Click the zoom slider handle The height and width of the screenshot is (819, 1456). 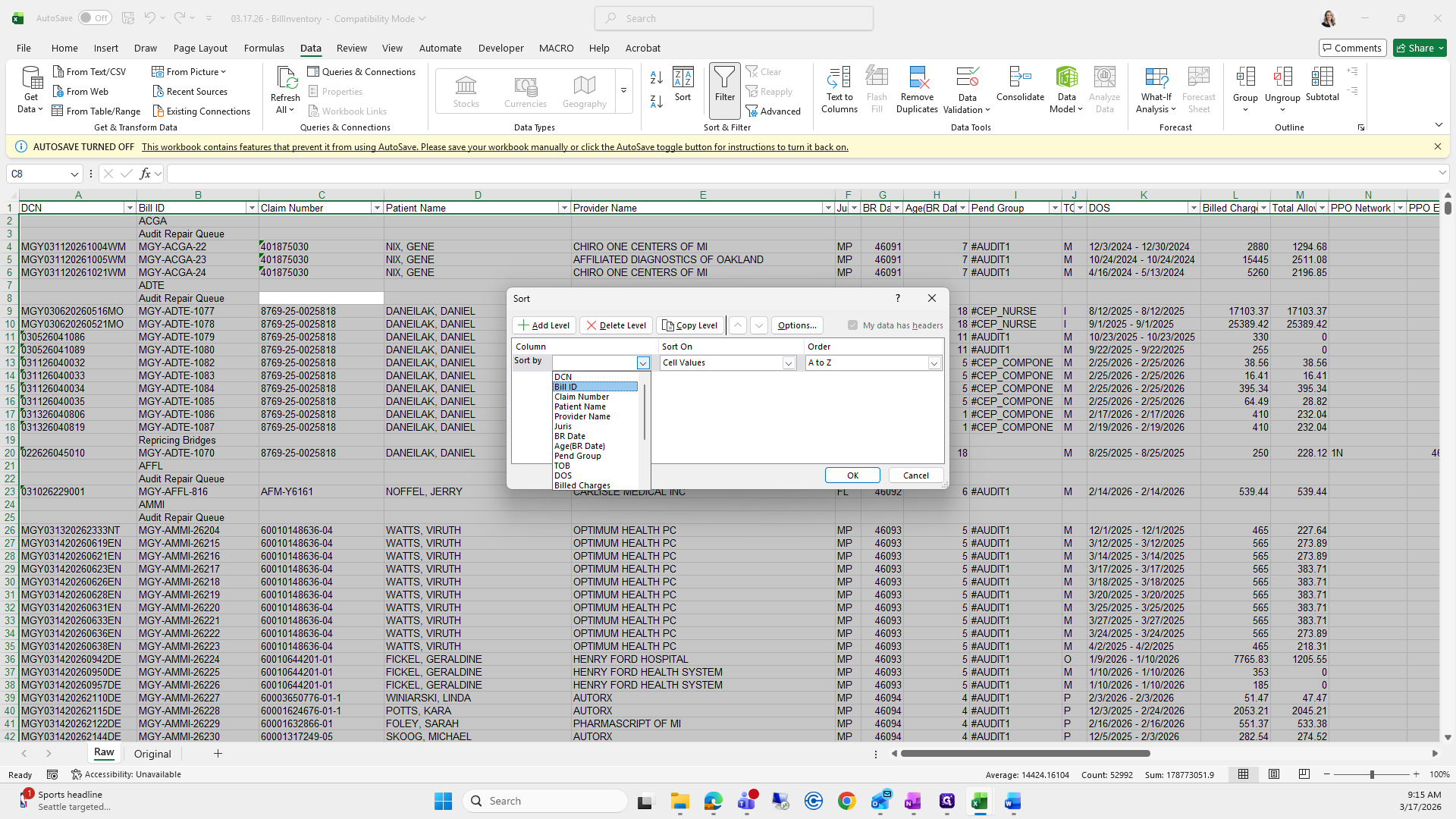(x=1371, y=774)
